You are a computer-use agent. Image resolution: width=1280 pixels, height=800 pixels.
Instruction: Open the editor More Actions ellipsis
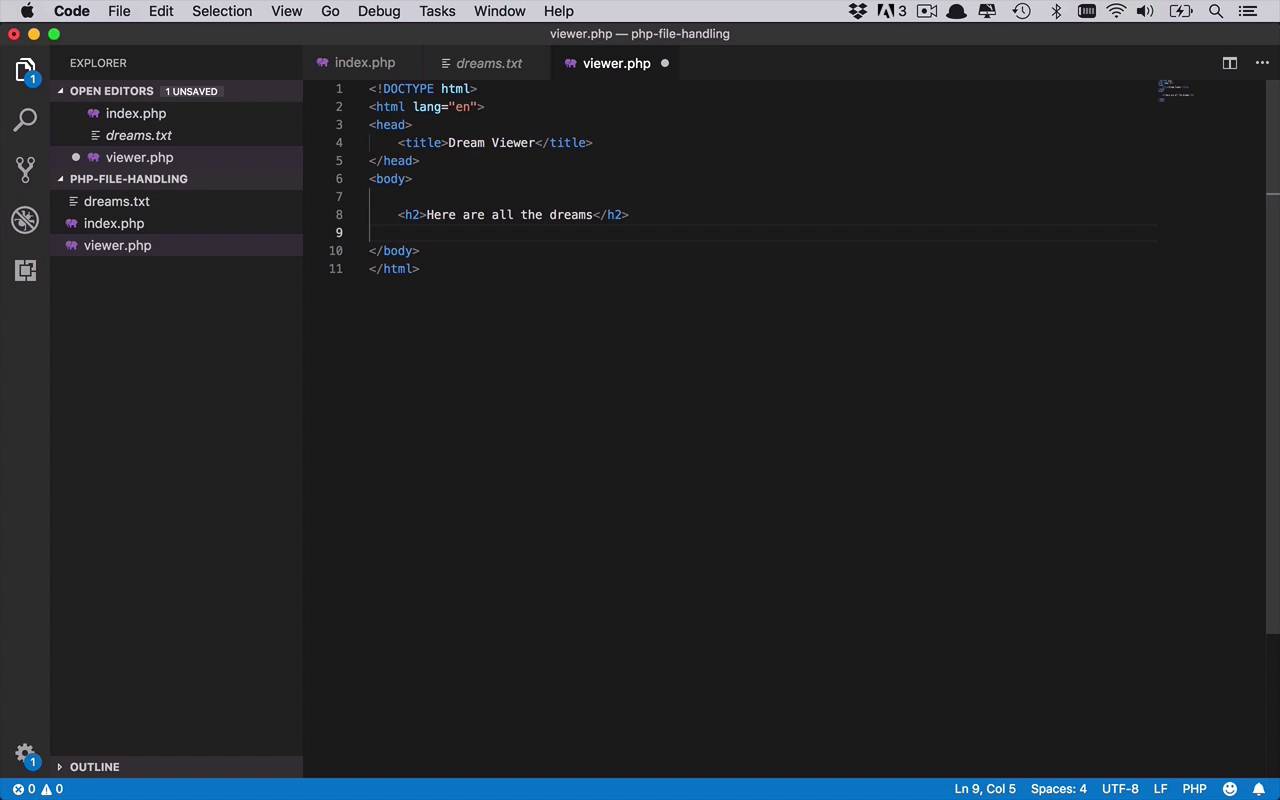pos(1262,63)
